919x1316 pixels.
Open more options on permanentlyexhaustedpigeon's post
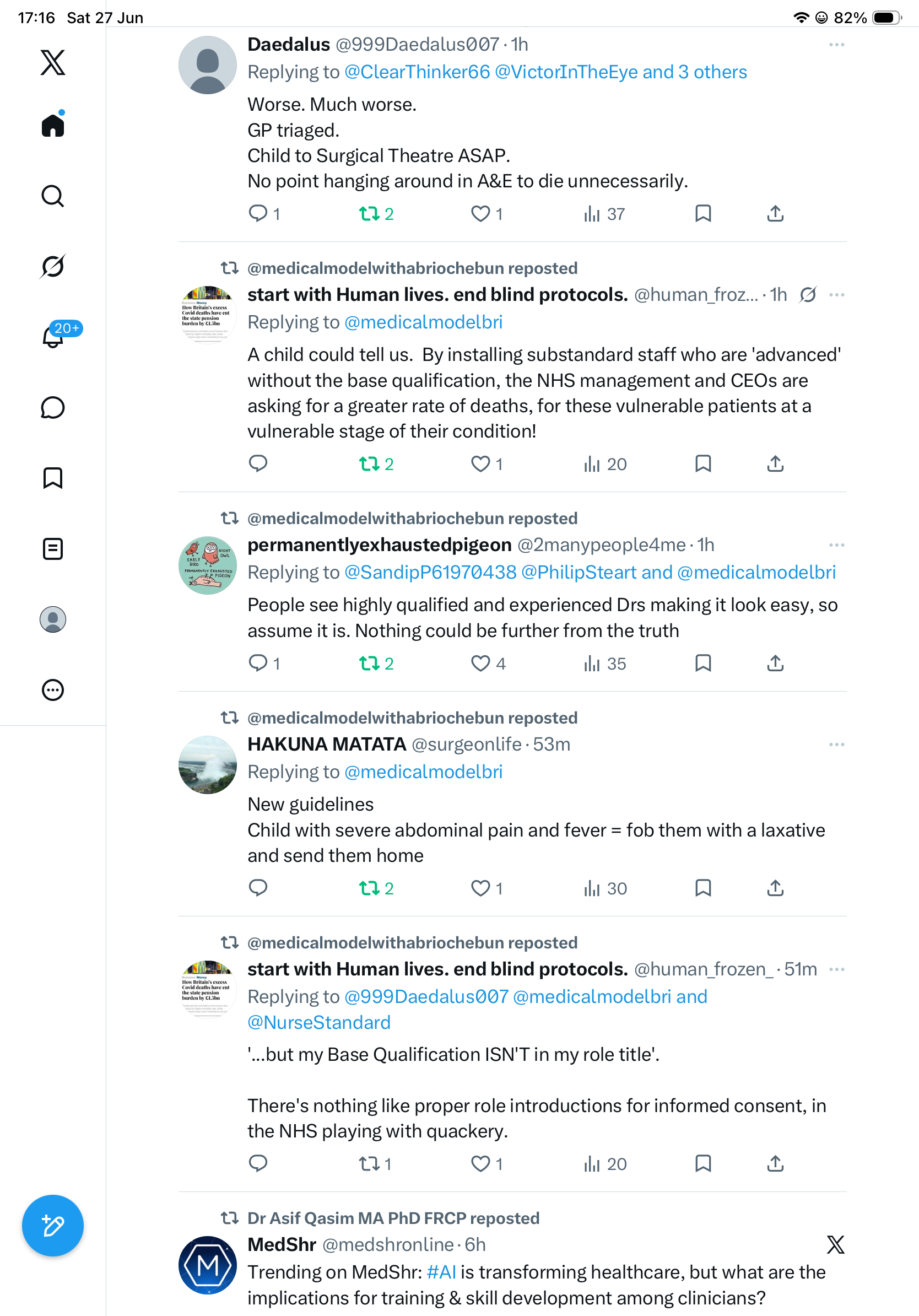tap(836, 544)
